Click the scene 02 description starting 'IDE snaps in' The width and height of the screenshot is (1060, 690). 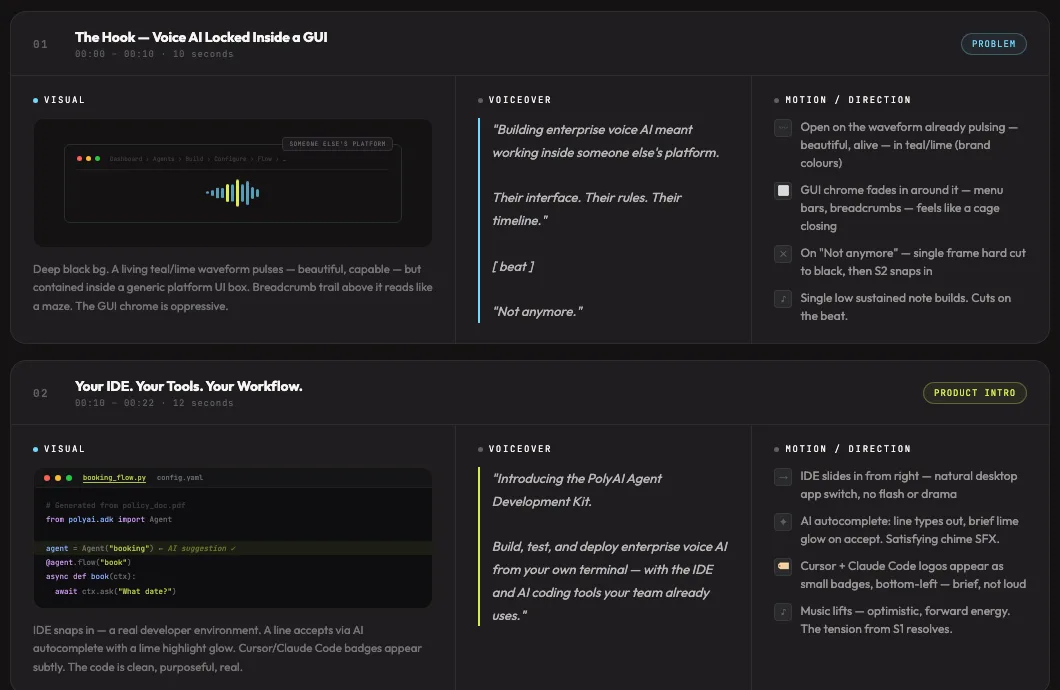pyautogui.click(x=228, y=648)
